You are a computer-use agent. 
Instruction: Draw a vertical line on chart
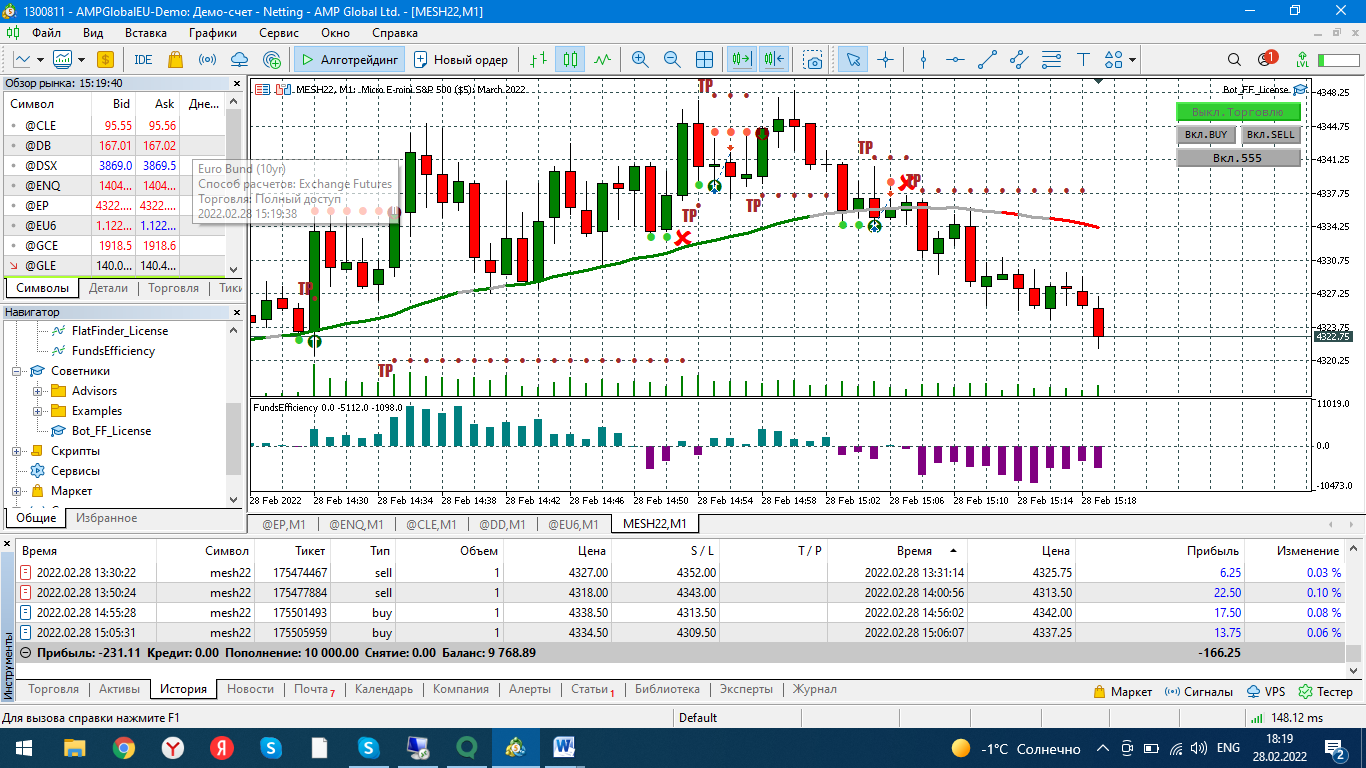pos(923,59)
